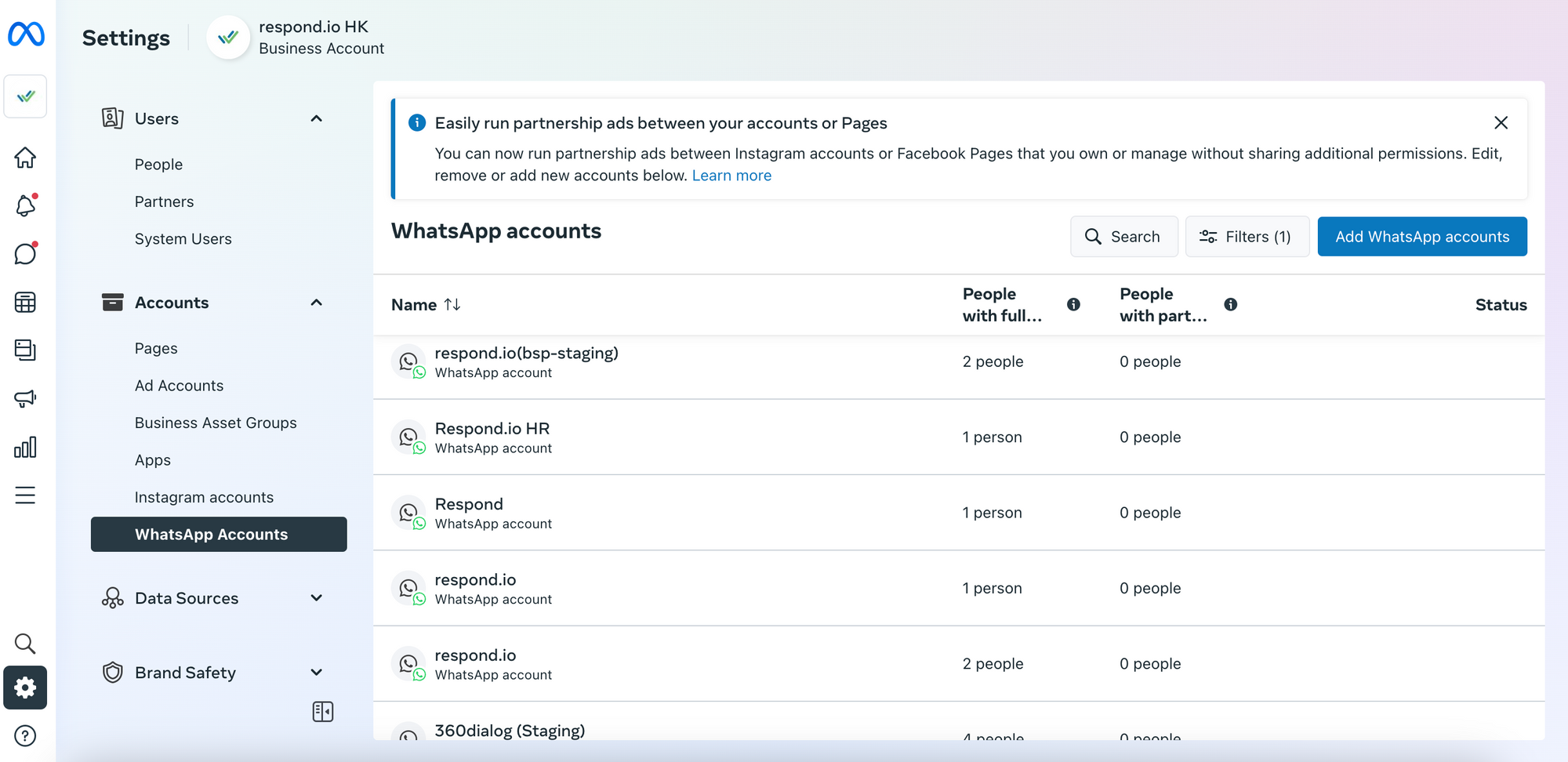Image resolution: width=1568 pixels, height=762 pixels.
Task: Open System Users menu item
Action: [x=183, y=239]
